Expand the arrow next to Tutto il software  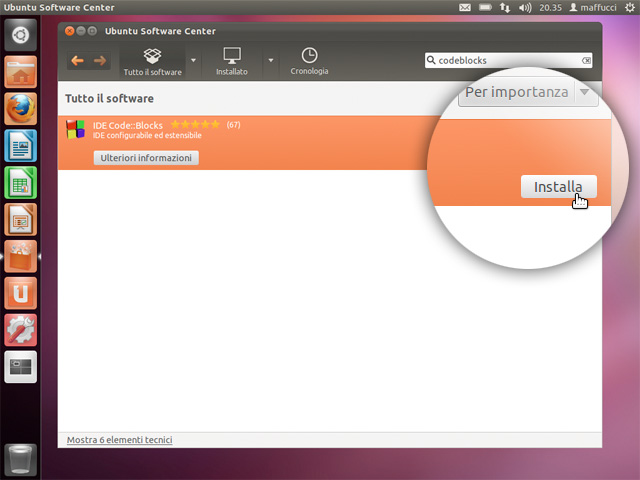pos(193,61)
